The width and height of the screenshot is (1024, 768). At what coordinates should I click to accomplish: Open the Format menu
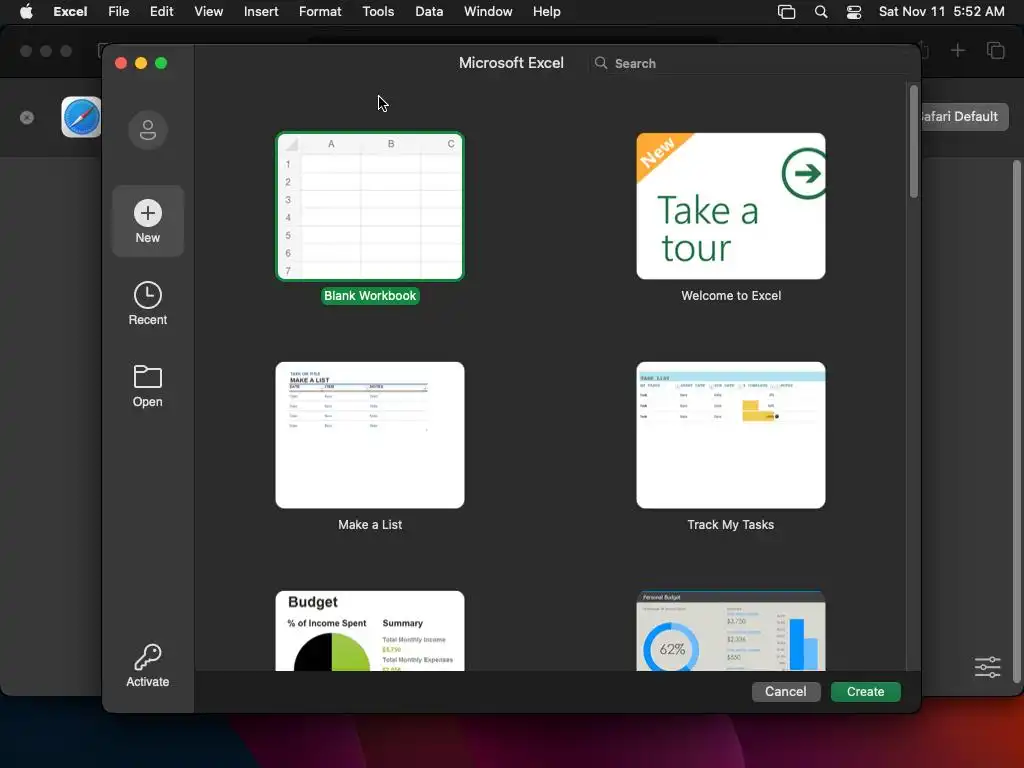click(x=320, y=12)
